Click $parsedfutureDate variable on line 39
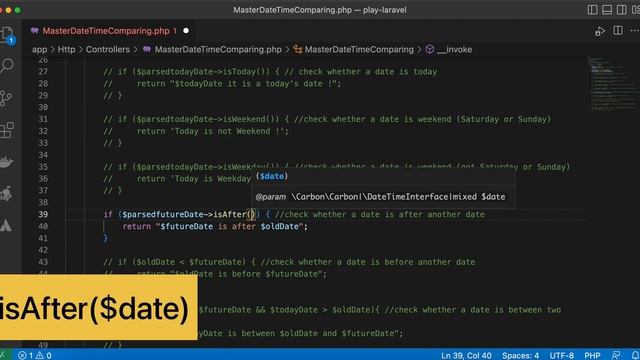This screenshot has width=640, height=360. coord(162,214)
